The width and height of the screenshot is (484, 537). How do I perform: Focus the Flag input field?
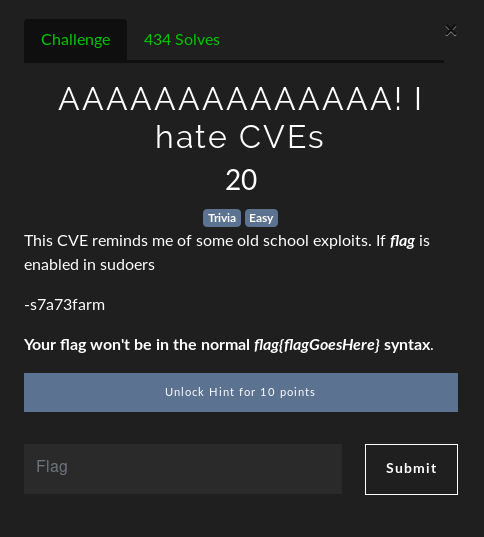(183, 469)
